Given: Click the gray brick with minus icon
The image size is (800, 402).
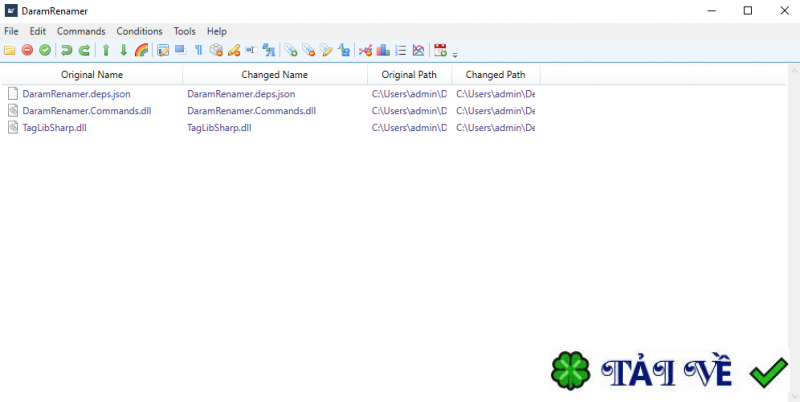Looking at the screenshot, I should tap(216, 50).
